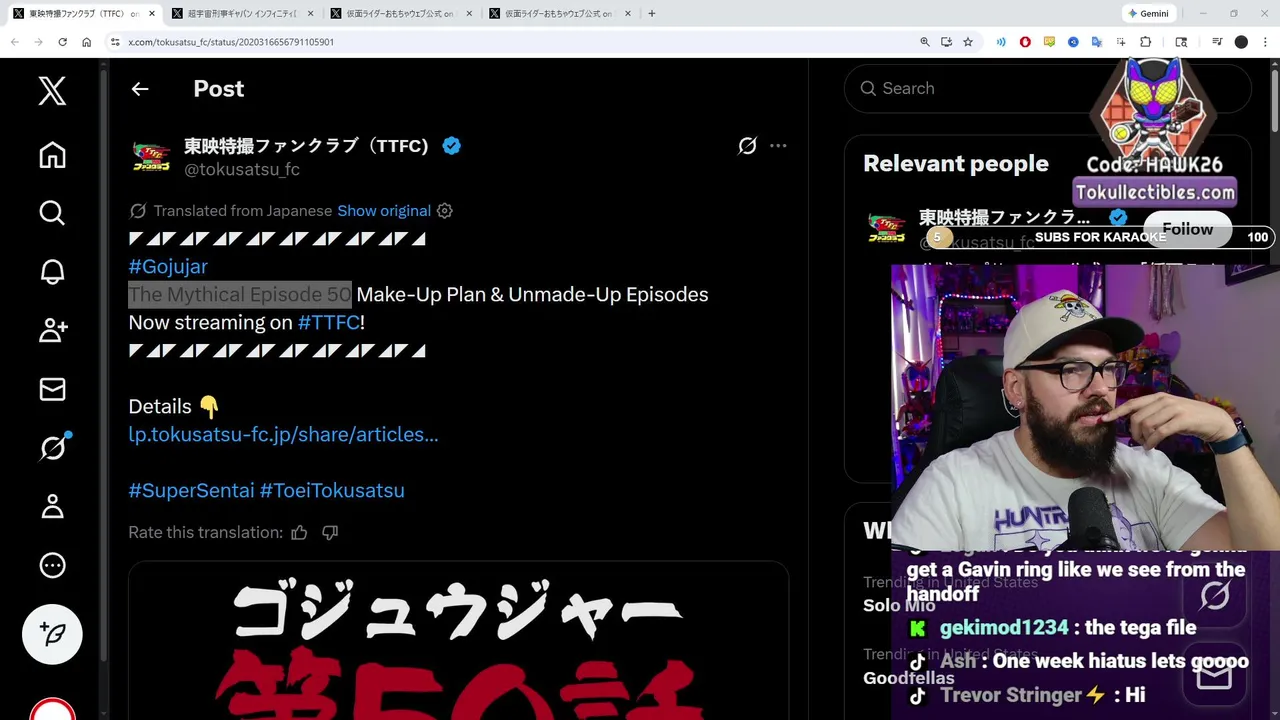1280x720 pixels.
Task: Click the @tokusatsu_fc handle
Action: tap(242, 170)
